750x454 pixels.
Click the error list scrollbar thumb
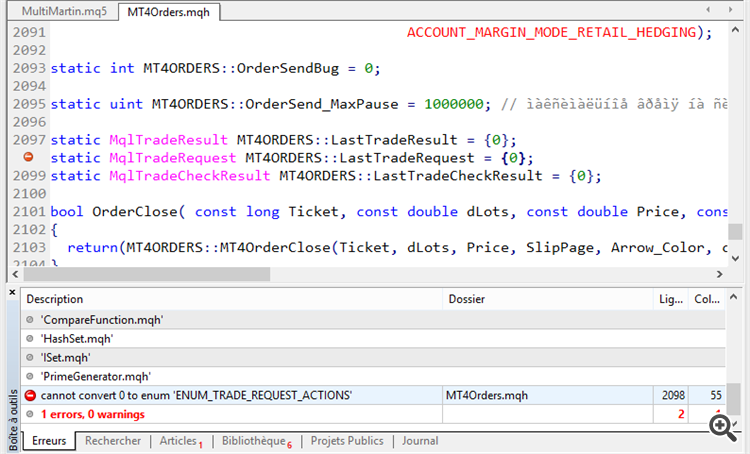tap(733, 399)
